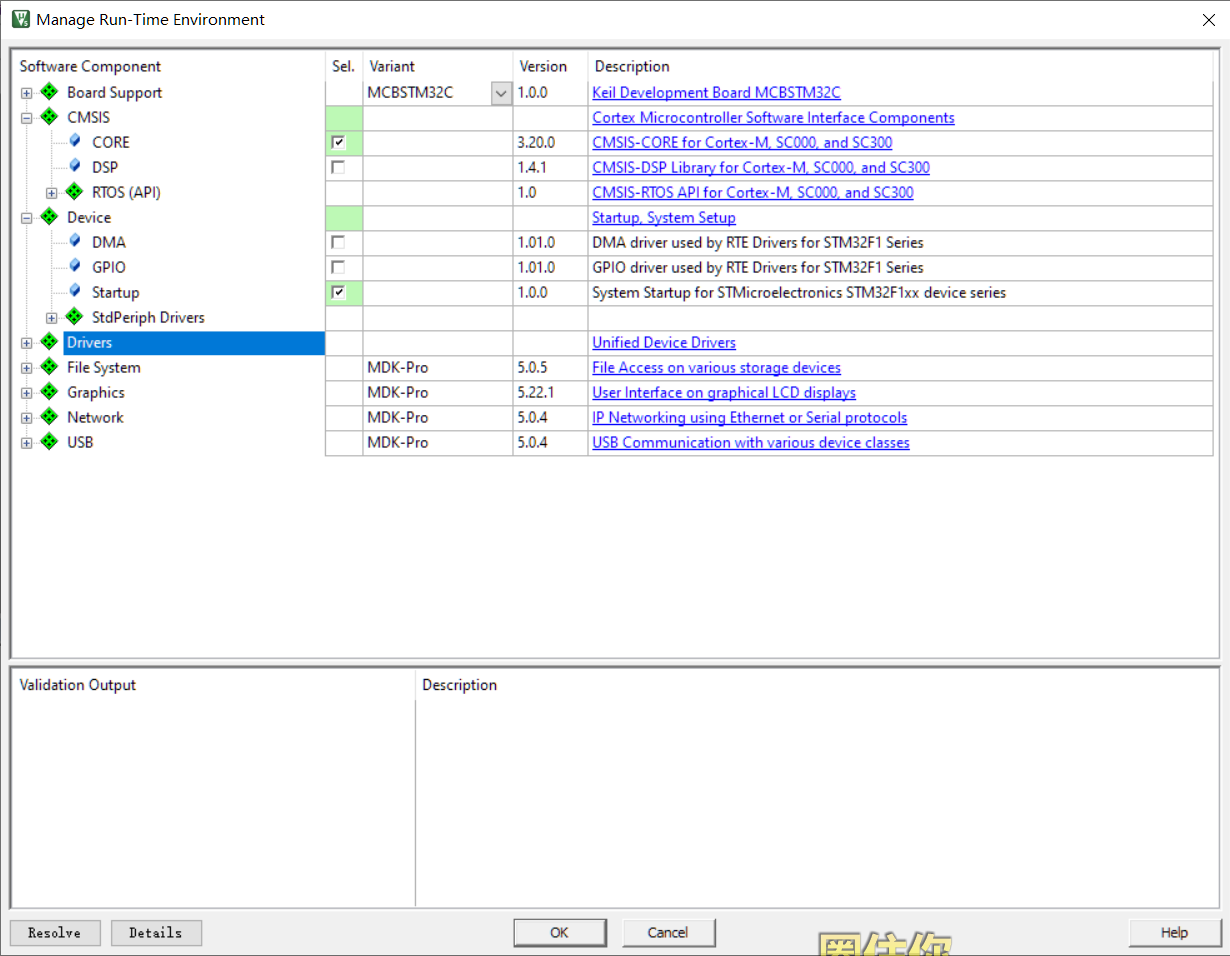Open CMSIS-CORE for Cortex-M link
This screenshot has height=956, width=1230.
(742, 142)
